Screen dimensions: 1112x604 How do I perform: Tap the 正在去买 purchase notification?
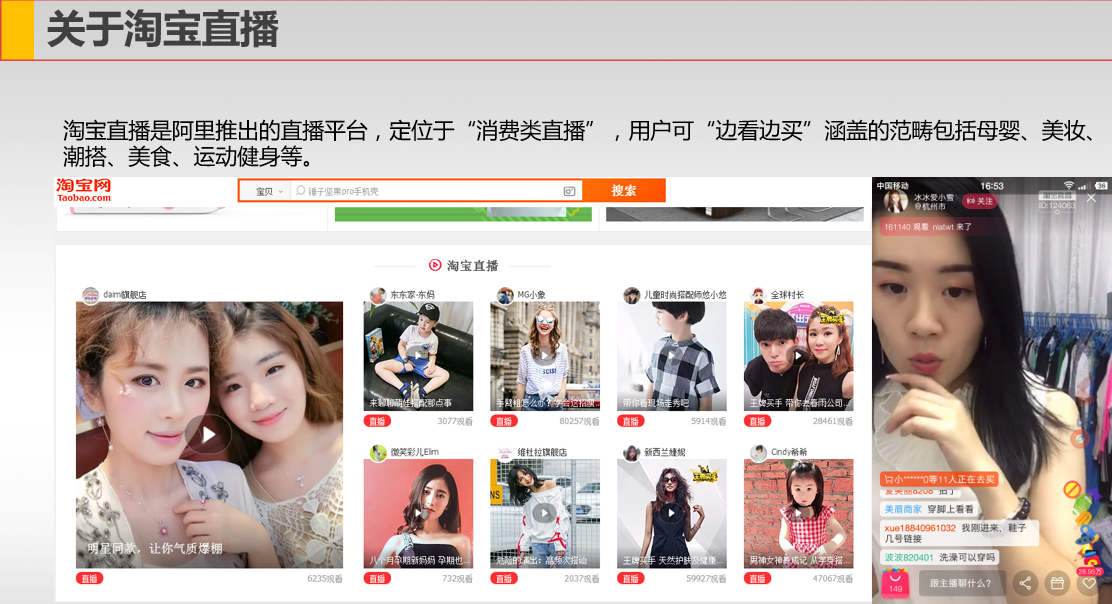(x=940, y=479)
